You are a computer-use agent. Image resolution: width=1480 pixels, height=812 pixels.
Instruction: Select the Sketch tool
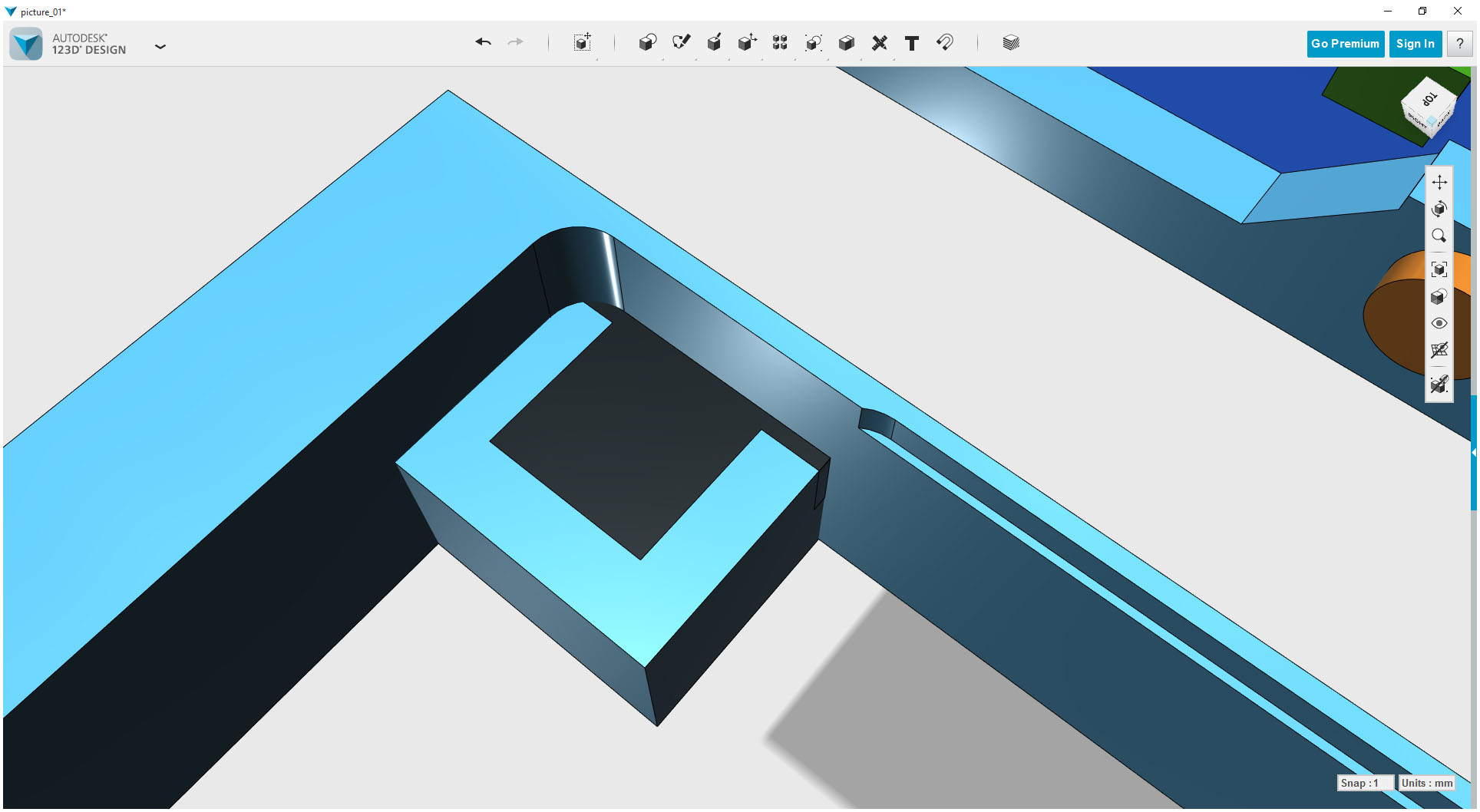pyautogui.click(x=681, y=43)
